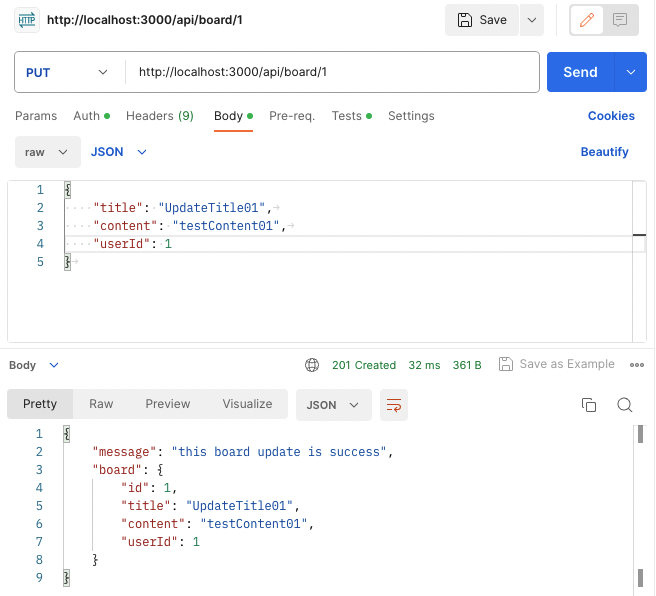Image resolution: width=656 pixels, height=596 pixels.
Task: Toggle the line wrap icon
Action: coord(394,405)
